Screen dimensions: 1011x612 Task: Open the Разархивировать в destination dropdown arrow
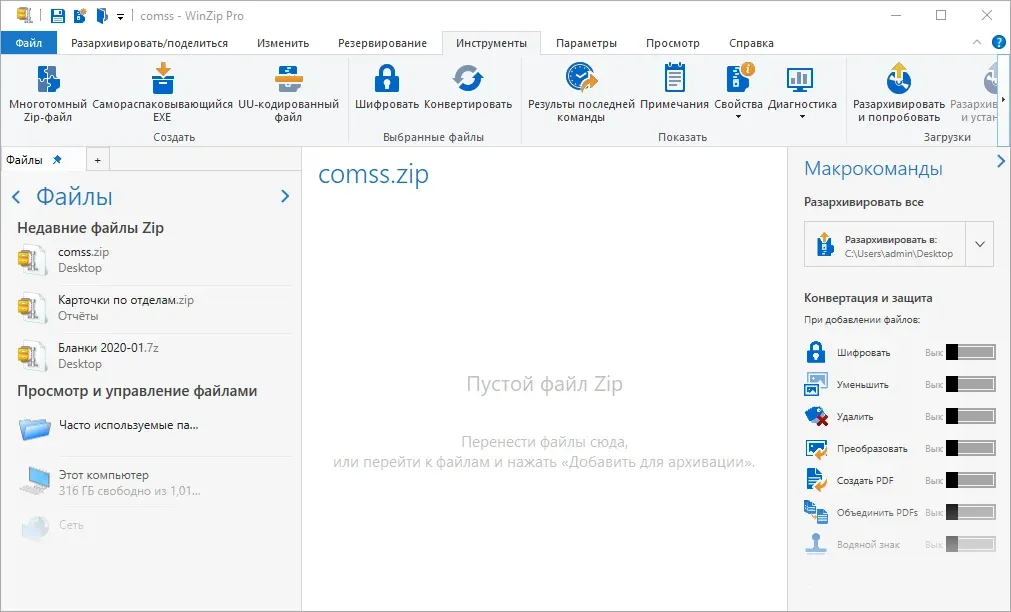(x=979, y=244)
